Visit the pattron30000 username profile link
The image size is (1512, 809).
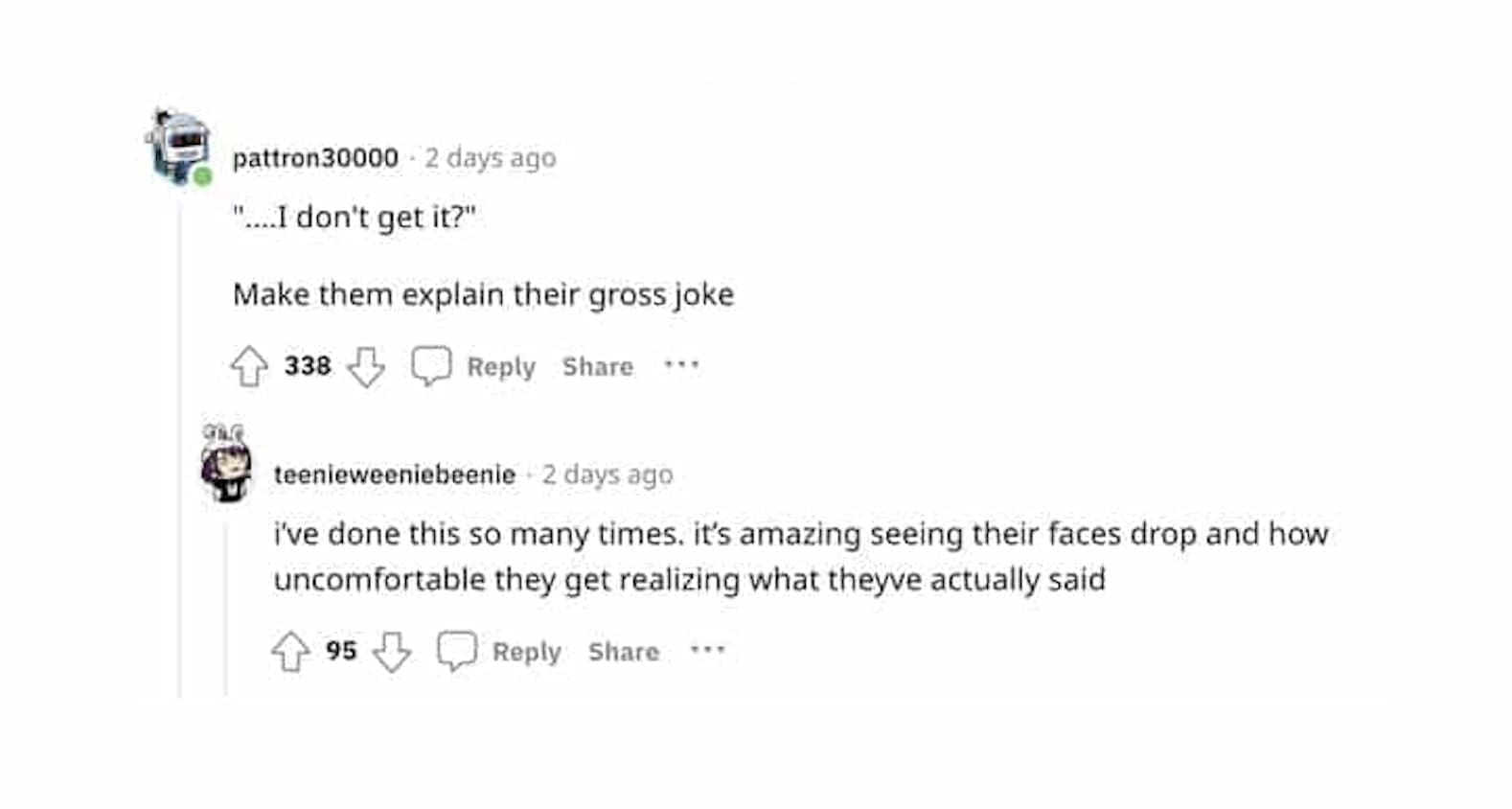click(x=315, y=158)
